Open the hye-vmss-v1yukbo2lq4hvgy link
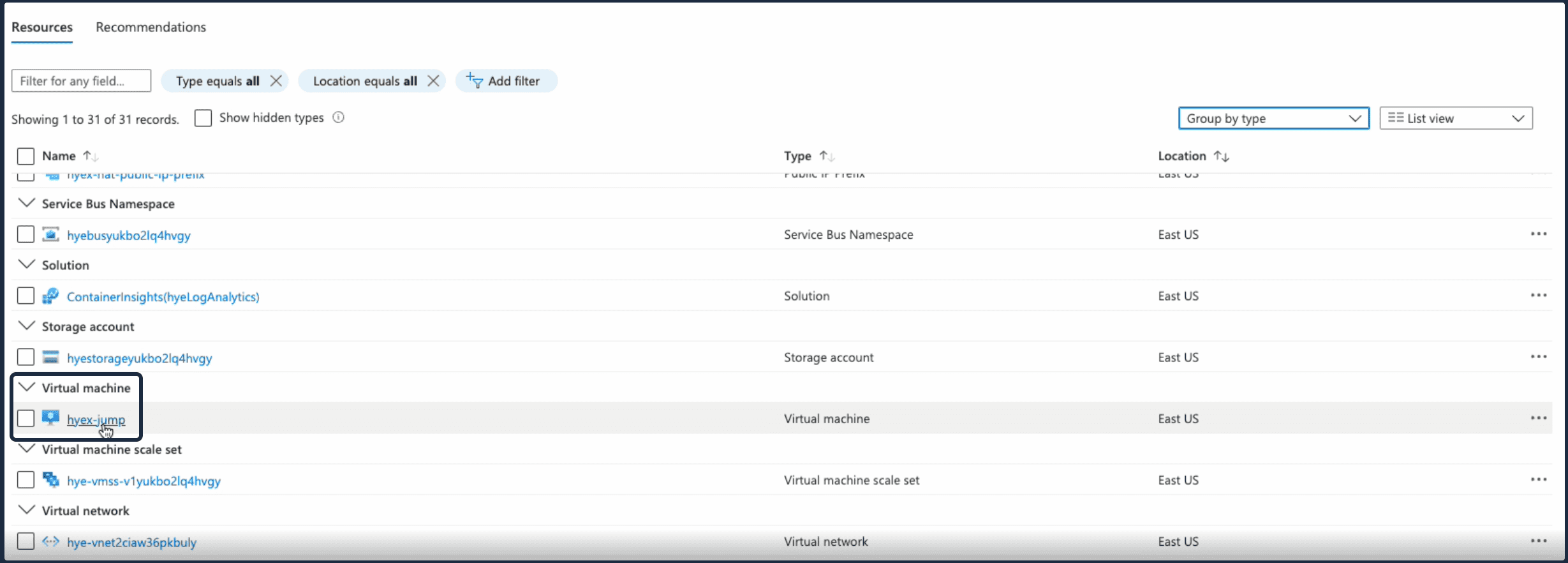 coord(144,481)
